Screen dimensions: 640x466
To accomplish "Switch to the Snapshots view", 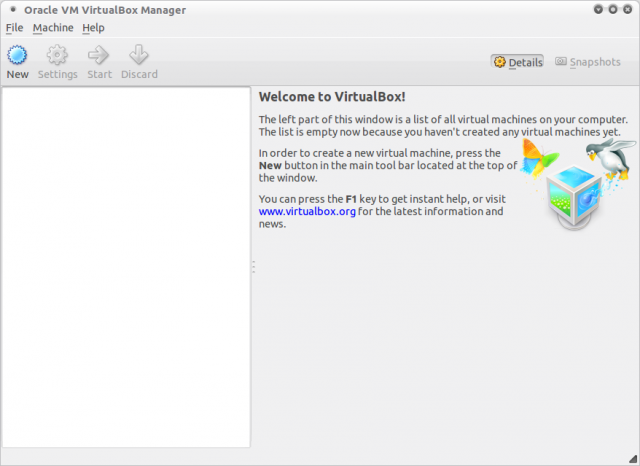I will [588, 62].
